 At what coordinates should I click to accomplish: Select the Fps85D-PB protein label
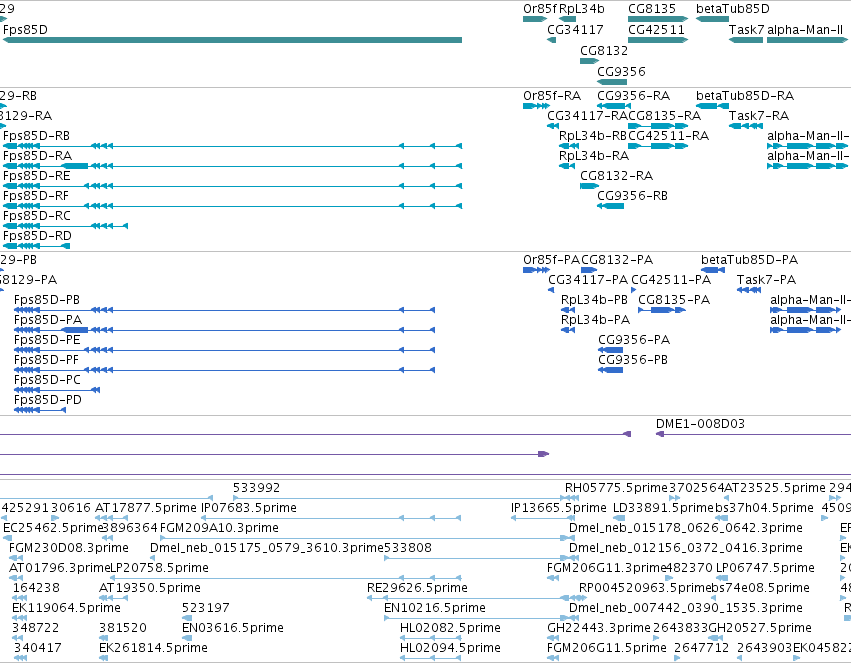click(x=47, y=300)
